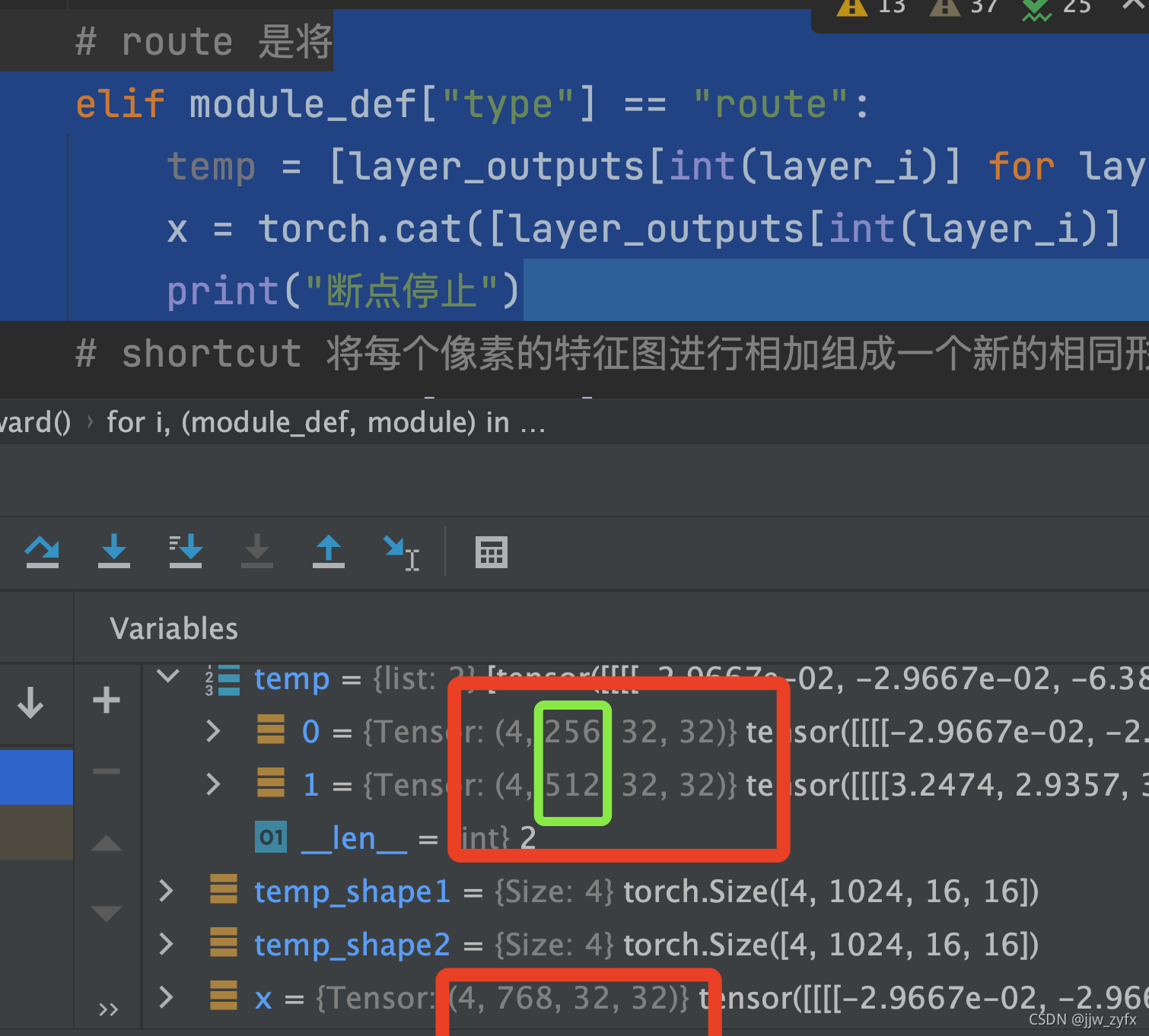Image resolution: width=1149 pixels, height=1036 pixels.
Task: Click the minus icon to remove a watch
Action: point(107,771)
